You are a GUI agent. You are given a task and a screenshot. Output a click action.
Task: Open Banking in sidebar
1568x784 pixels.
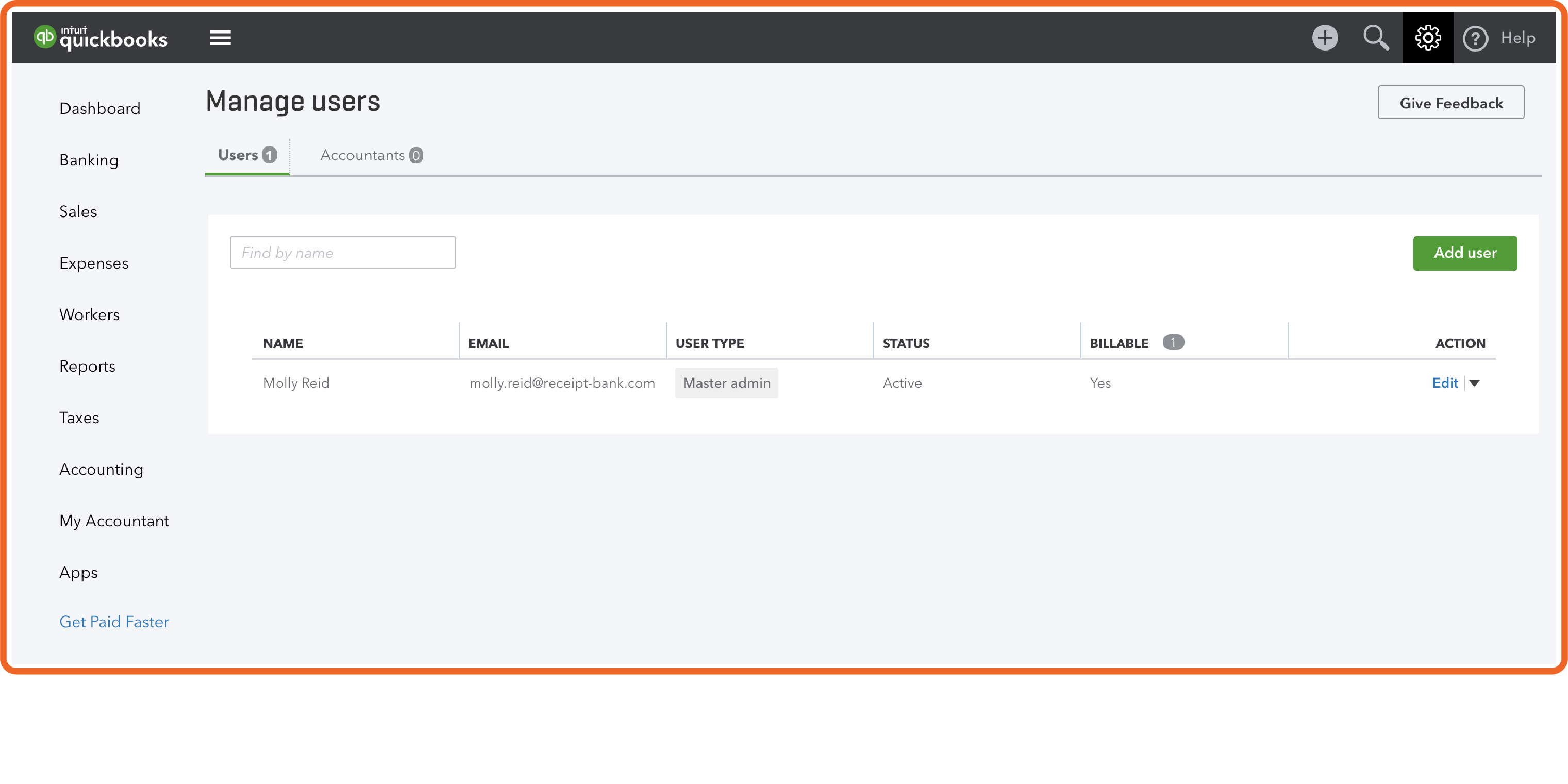coord(89,160)
